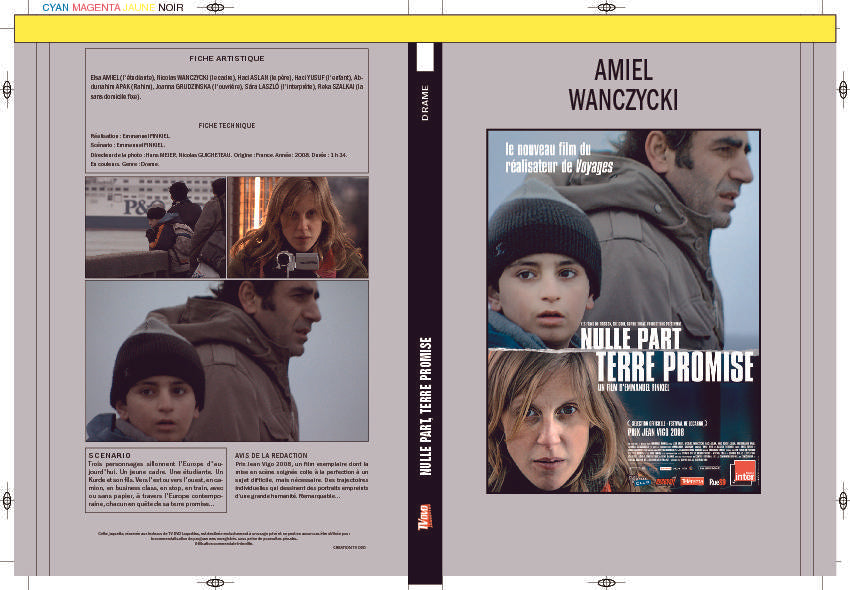Click the WANCZYCKI name on the front cover

(623, 100)
